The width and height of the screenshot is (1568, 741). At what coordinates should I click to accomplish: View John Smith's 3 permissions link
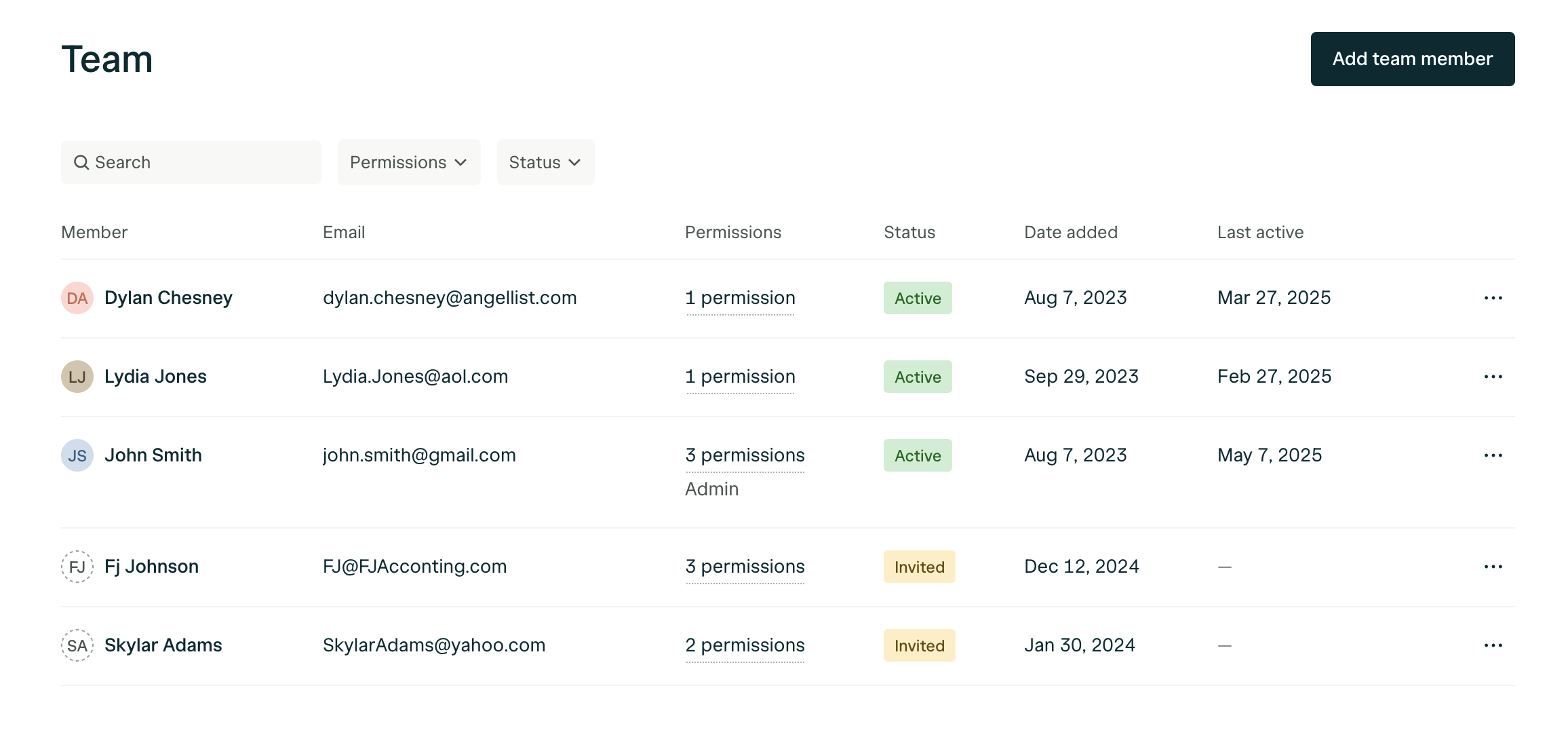pyautogui.click(x=745, y=455)
